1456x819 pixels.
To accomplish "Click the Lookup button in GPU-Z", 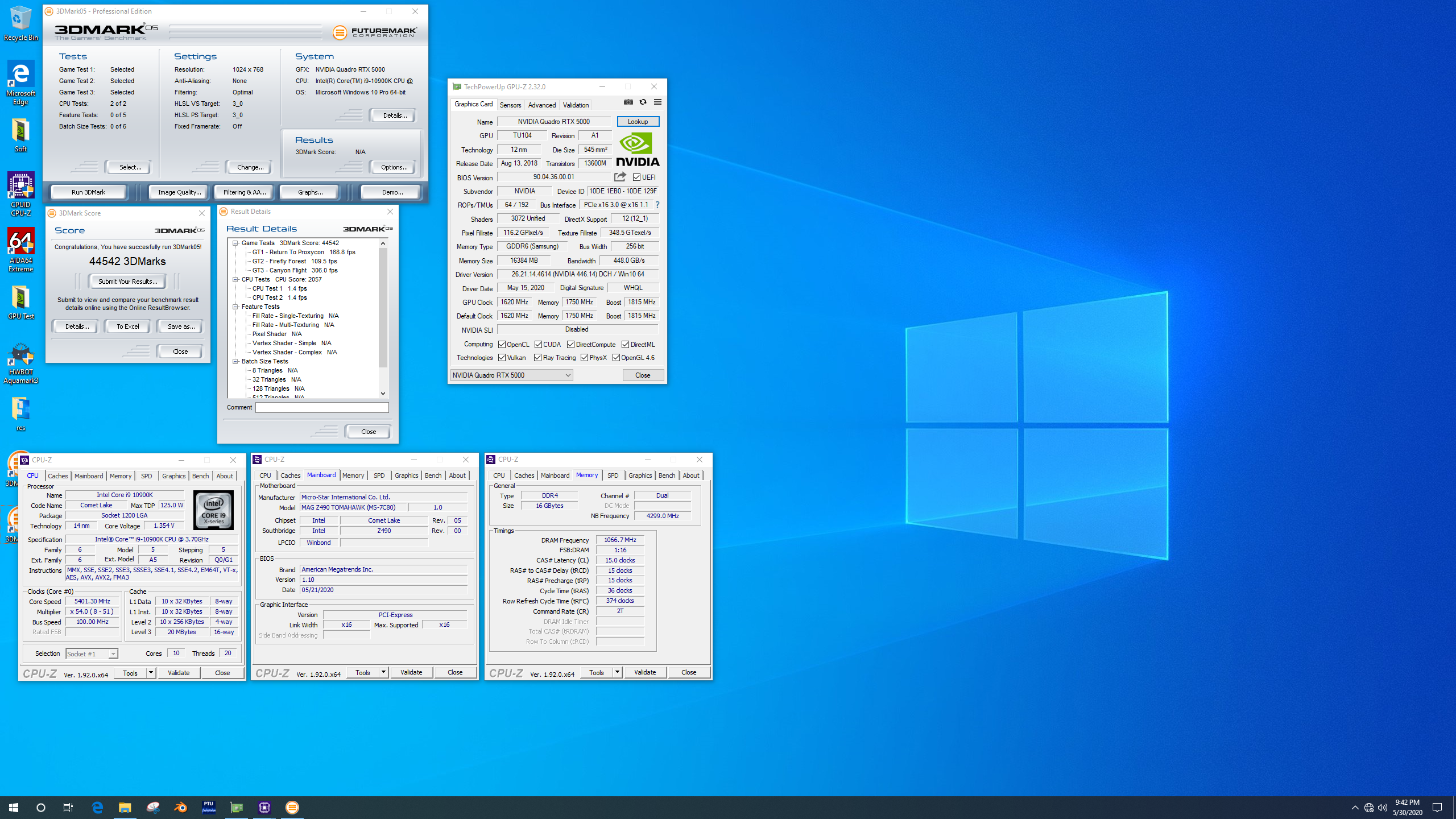I will (638, 122).
